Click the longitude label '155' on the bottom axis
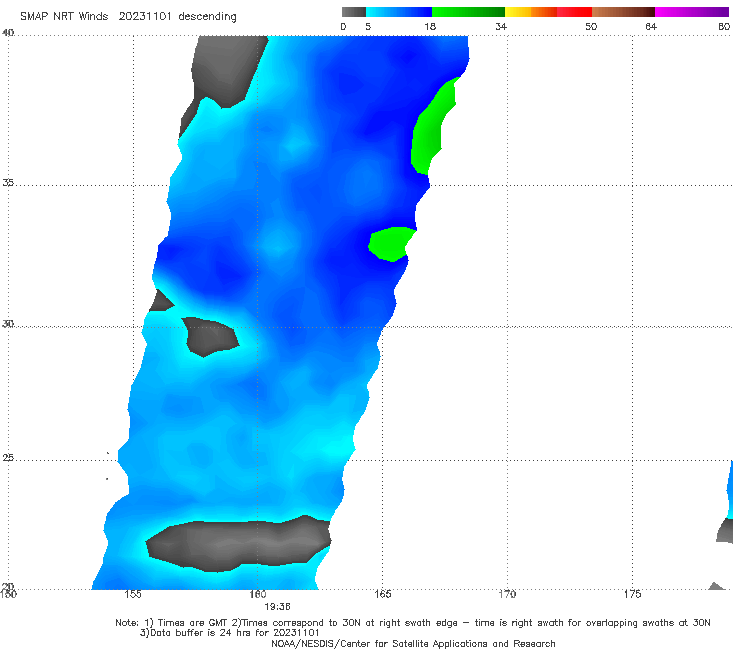The image size is (740, 650). (133, 594)
